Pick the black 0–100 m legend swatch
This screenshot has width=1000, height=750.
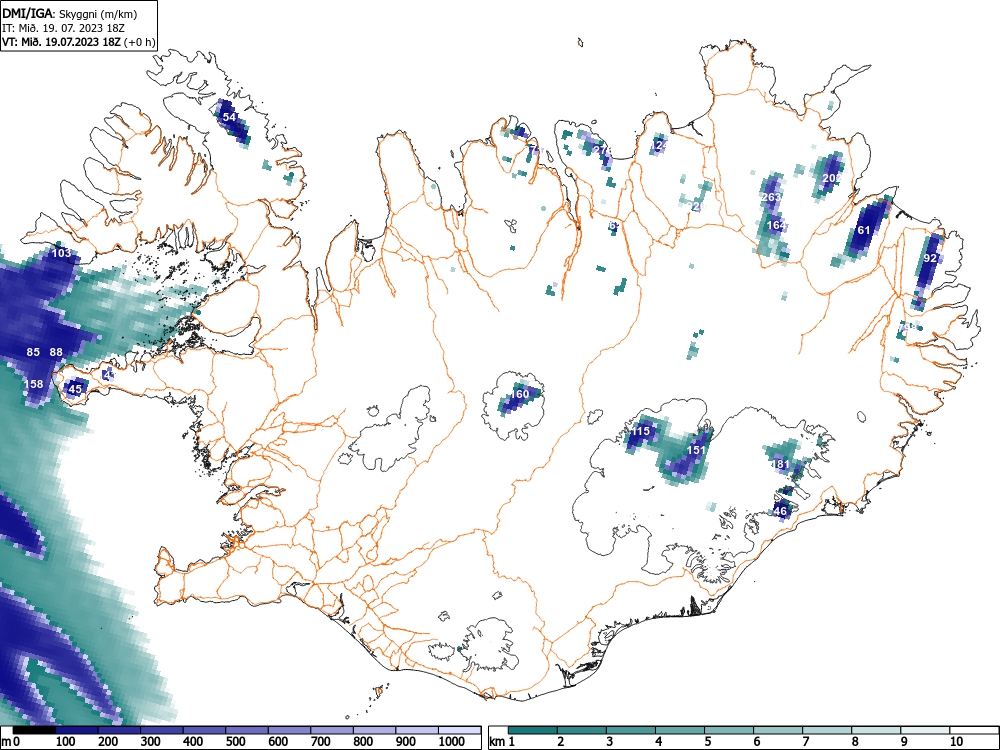(34, 730)
